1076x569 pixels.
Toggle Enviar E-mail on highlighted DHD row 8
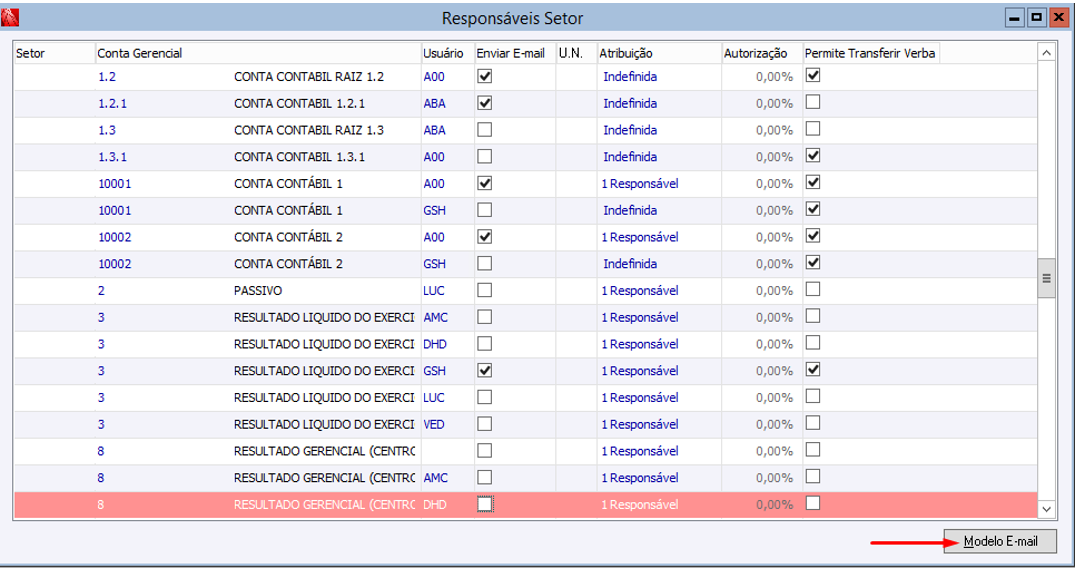484,504
